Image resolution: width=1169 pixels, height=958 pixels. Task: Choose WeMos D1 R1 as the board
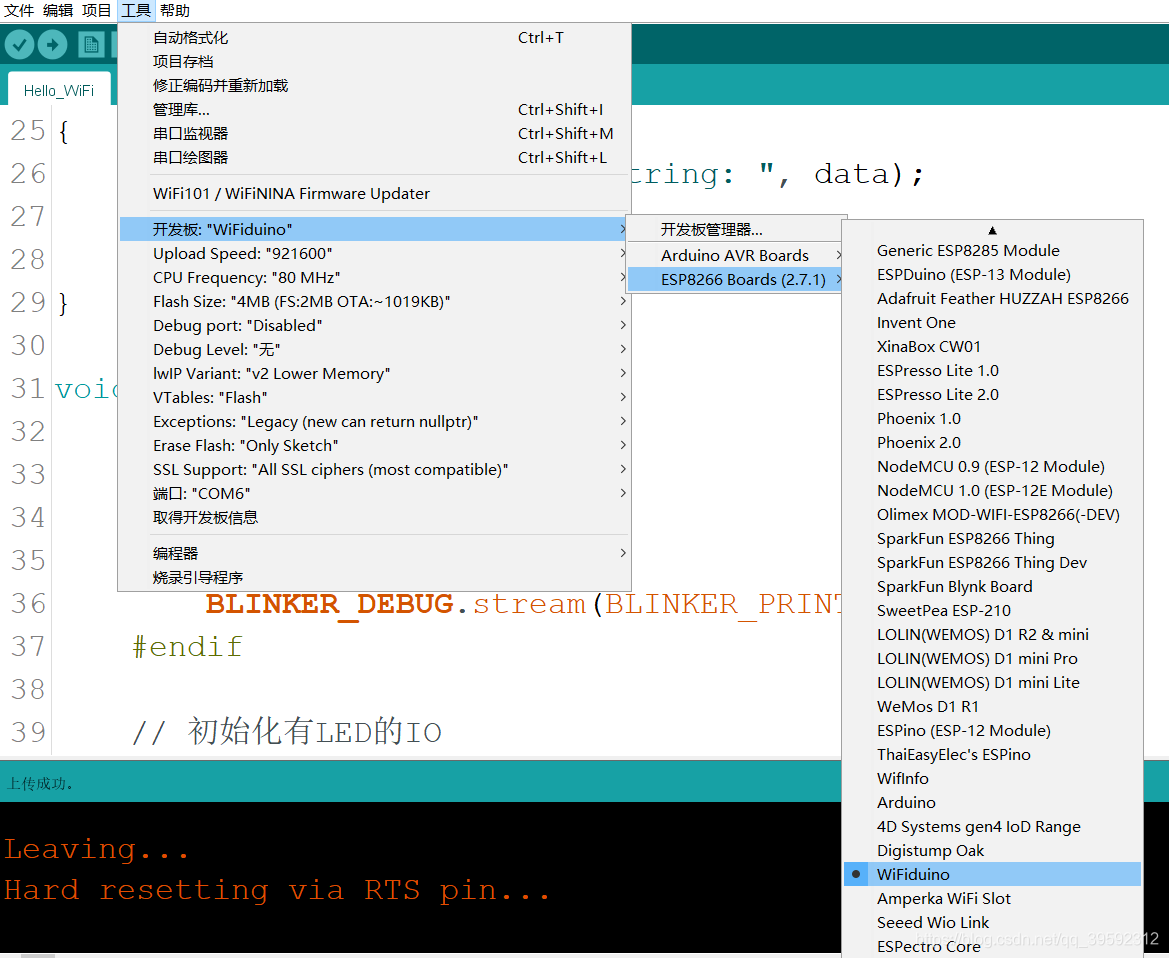(x=927, y=706)
